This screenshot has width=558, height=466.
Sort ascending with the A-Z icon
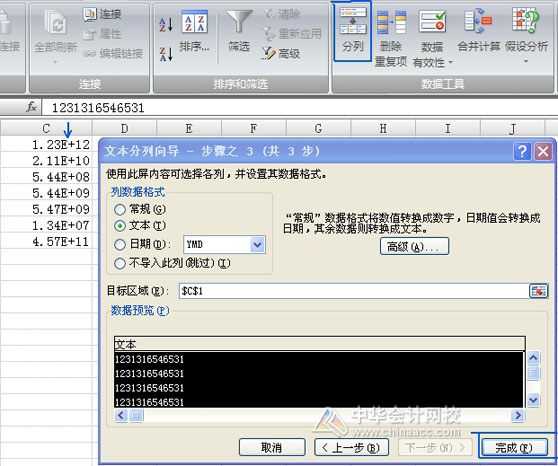click(x=166, y=24)
